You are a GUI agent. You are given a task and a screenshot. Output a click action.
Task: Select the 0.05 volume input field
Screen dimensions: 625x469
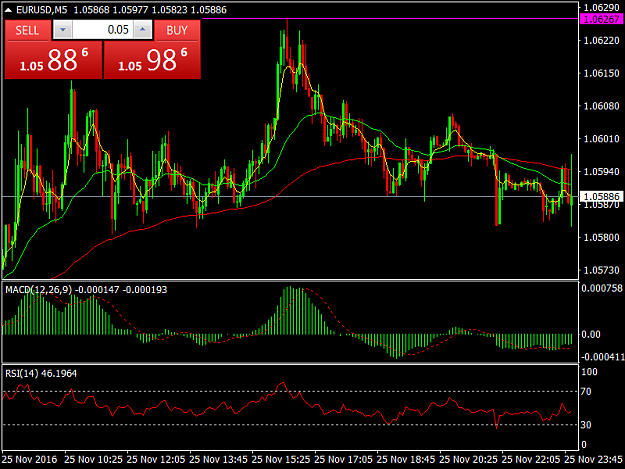coord(102,30)
